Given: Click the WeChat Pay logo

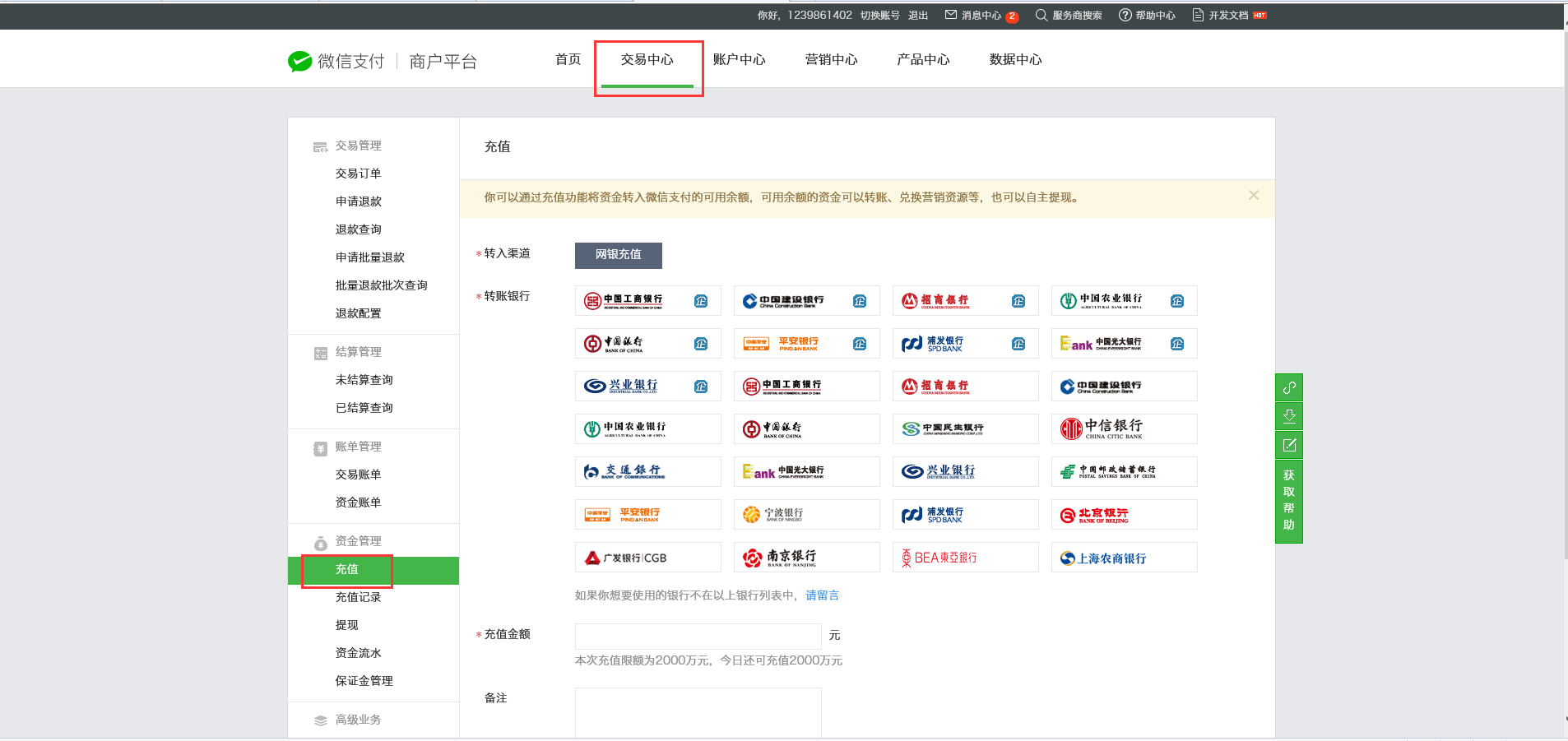Looking at the screenshot, I should pos(299,61).
